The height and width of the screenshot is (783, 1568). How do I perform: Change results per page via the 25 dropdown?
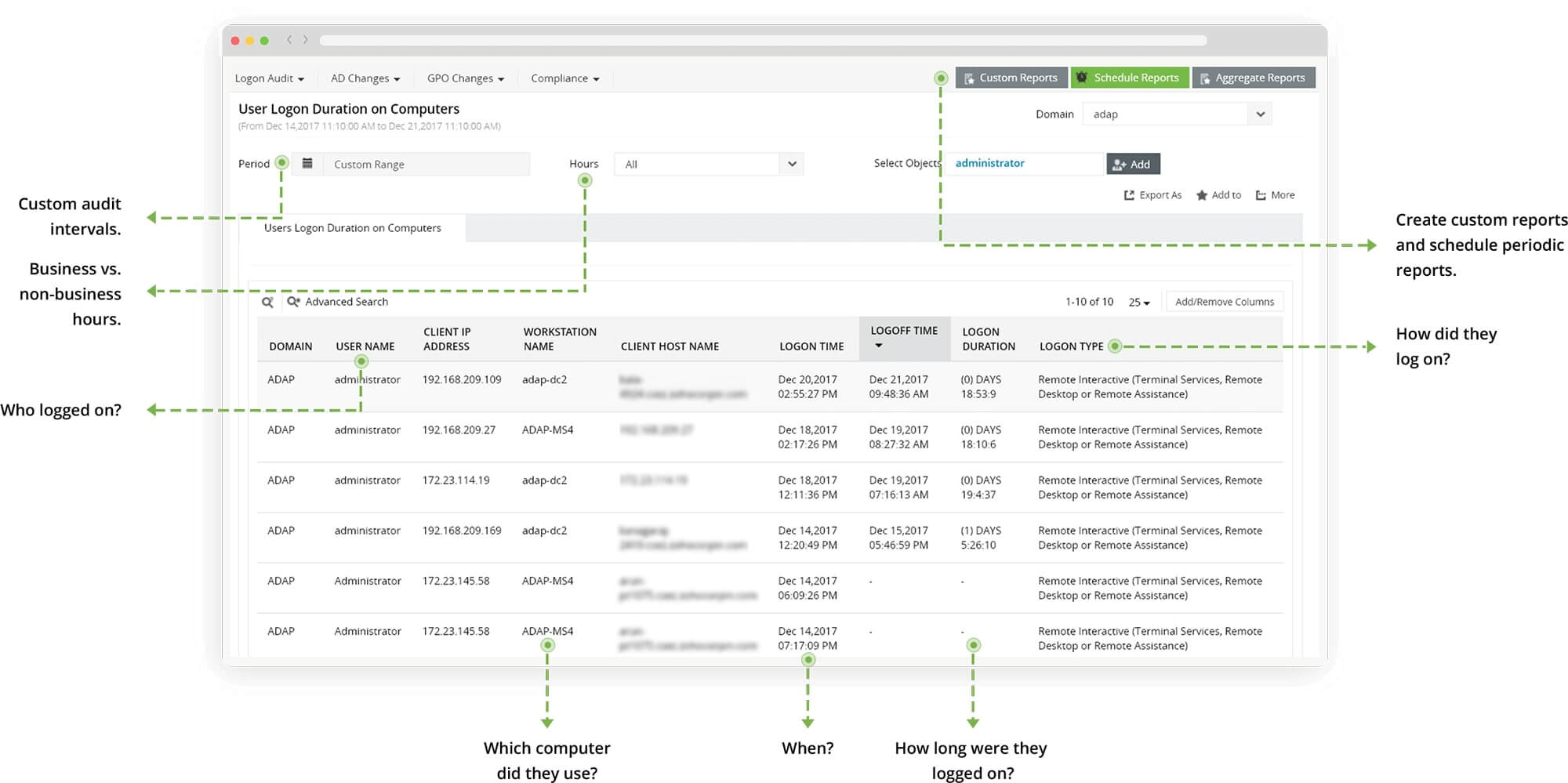point(1138,301)
